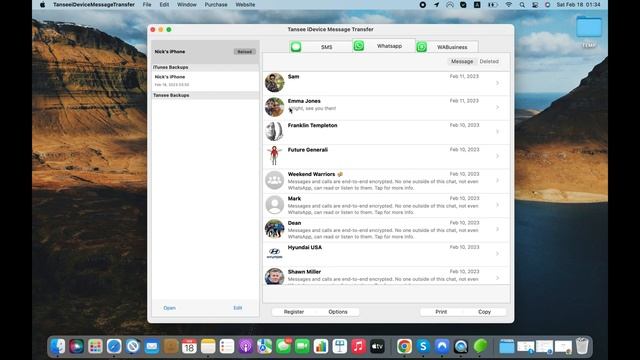Click Mark's default person avatar icon
This screenshot has width=640, height=360.
(x=274, y=205)
